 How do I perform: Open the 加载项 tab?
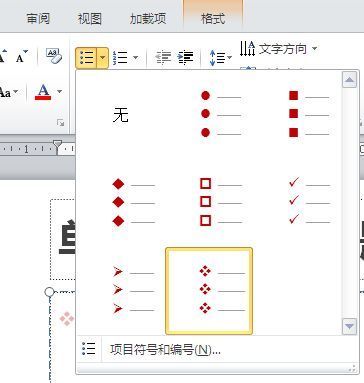click(148, 18)
